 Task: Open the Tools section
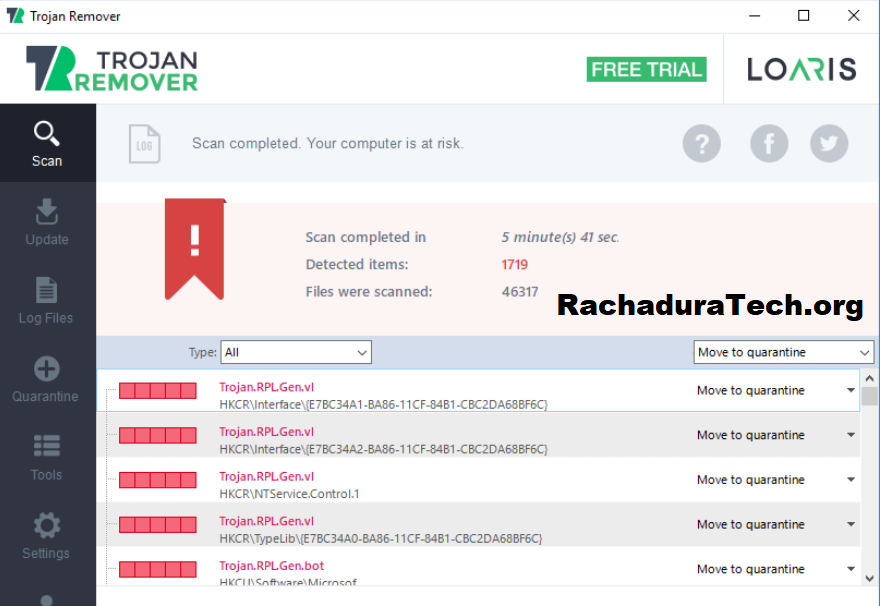tap(47, 457)
